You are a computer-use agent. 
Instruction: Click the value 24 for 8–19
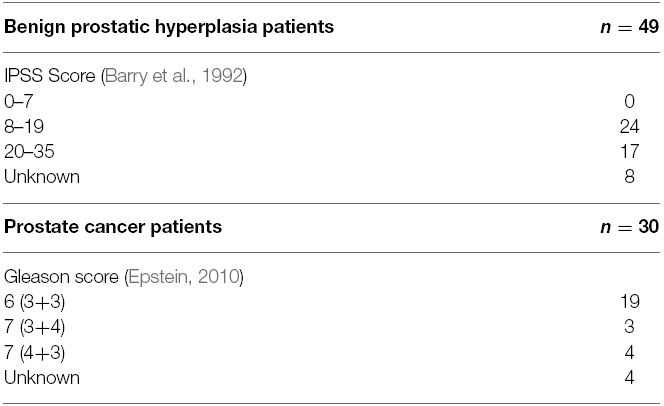tap(629, 126)
